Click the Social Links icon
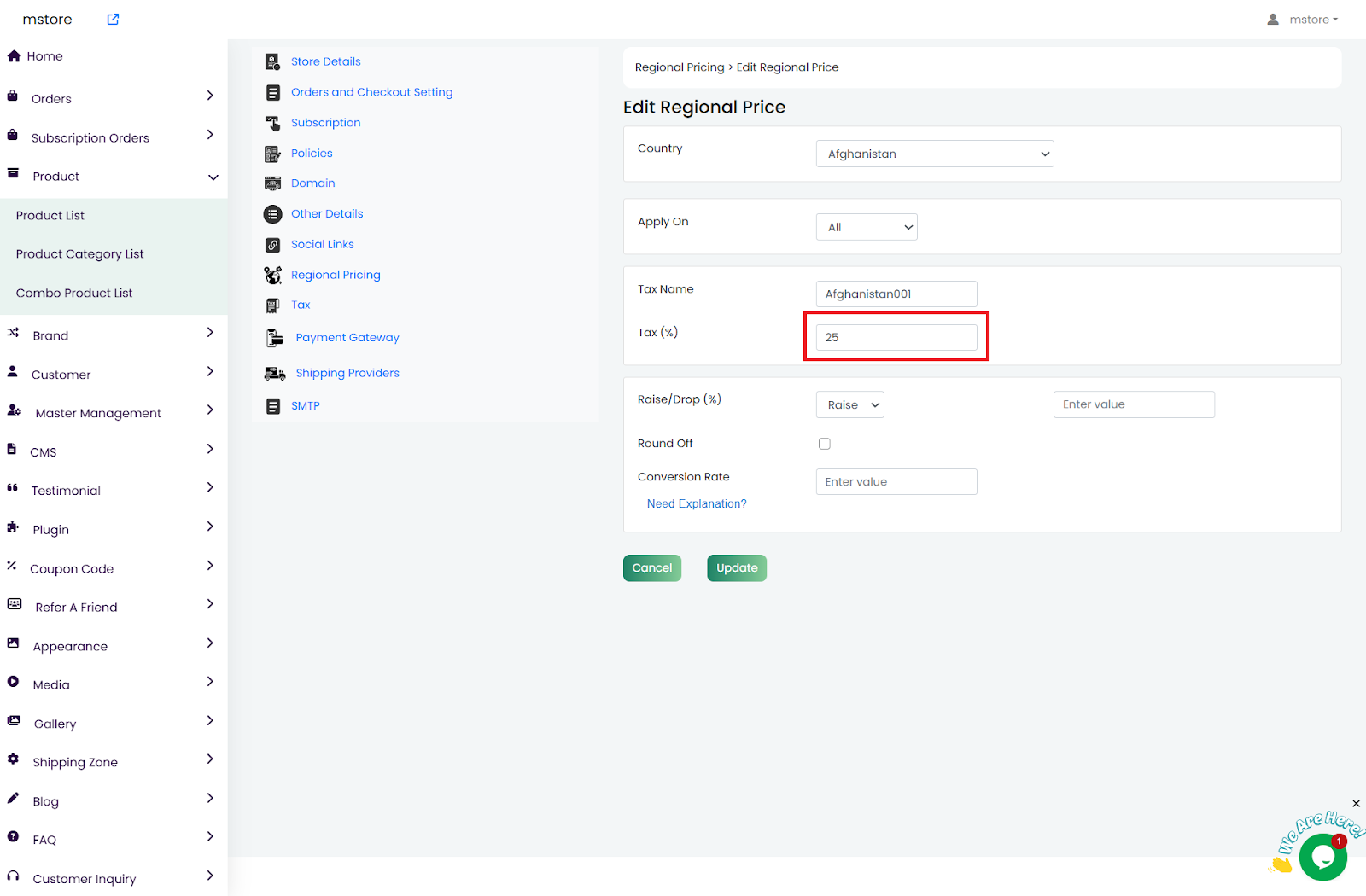 (x=272, y=245)
